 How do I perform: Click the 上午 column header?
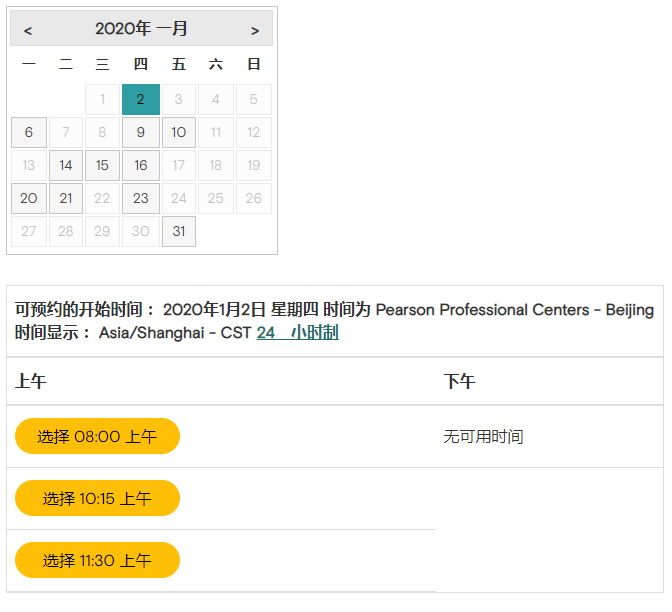click(31, 381)
